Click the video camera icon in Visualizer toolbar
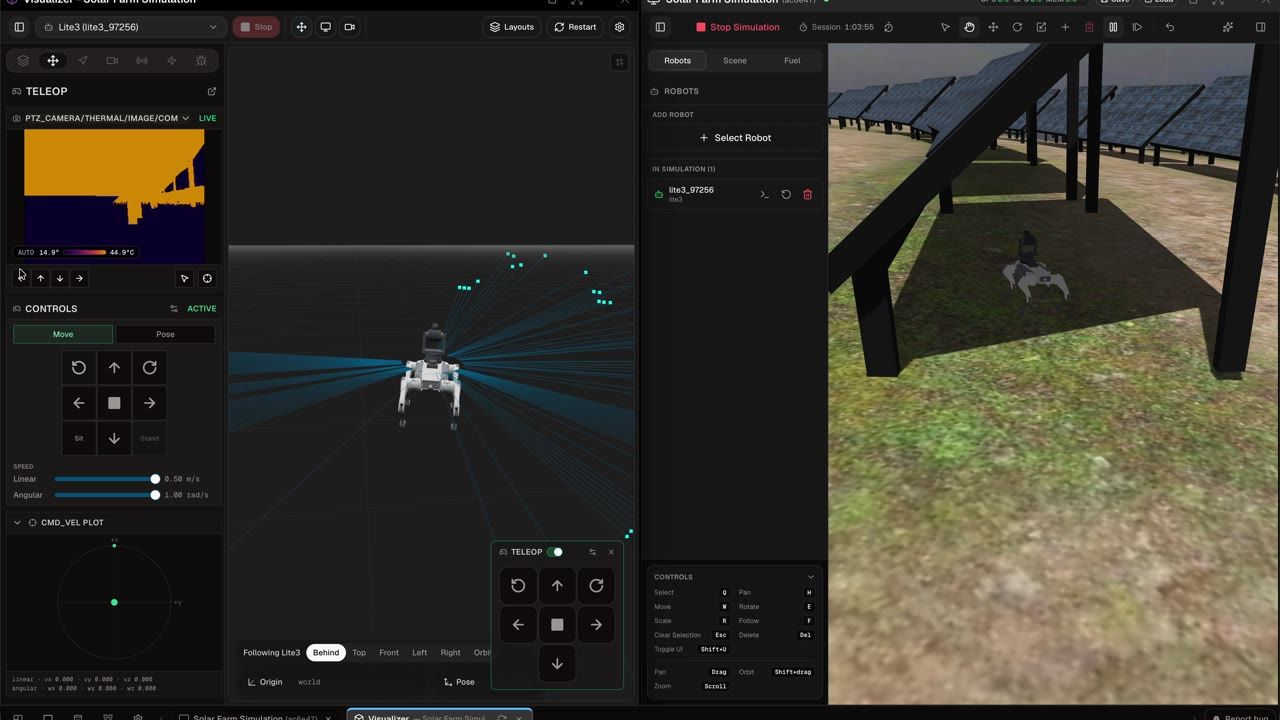Image resolution: width=1280 pixels, height=720 pixels. pos(349,27)
